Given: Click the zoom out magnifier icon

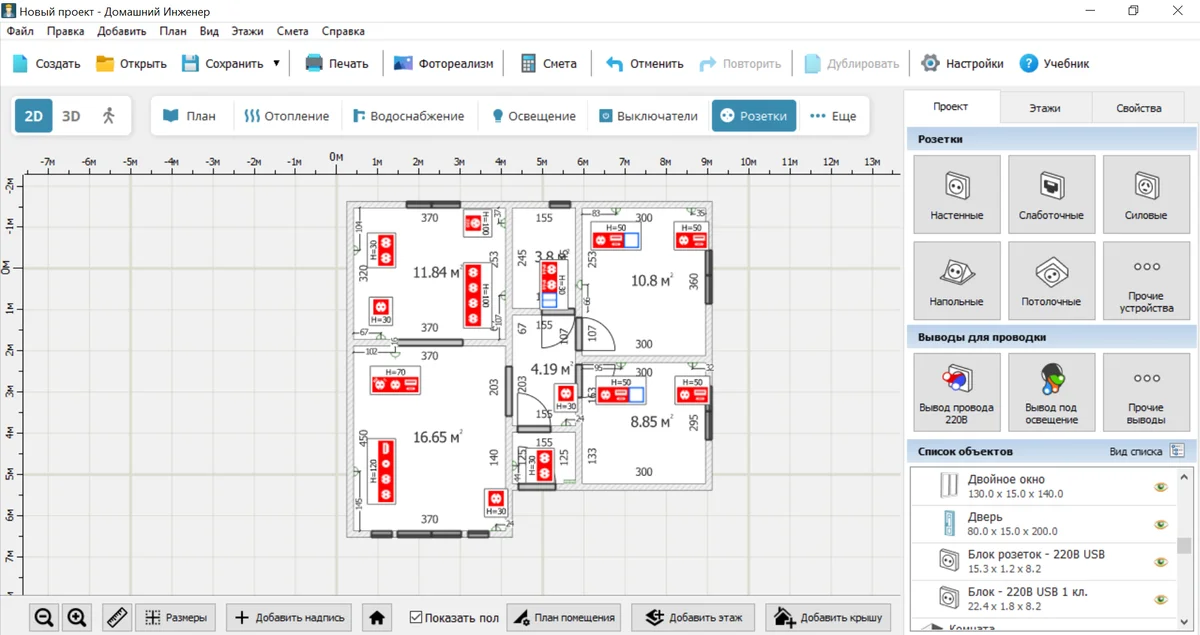Looking at the screenshot, I should coord(43,618).
